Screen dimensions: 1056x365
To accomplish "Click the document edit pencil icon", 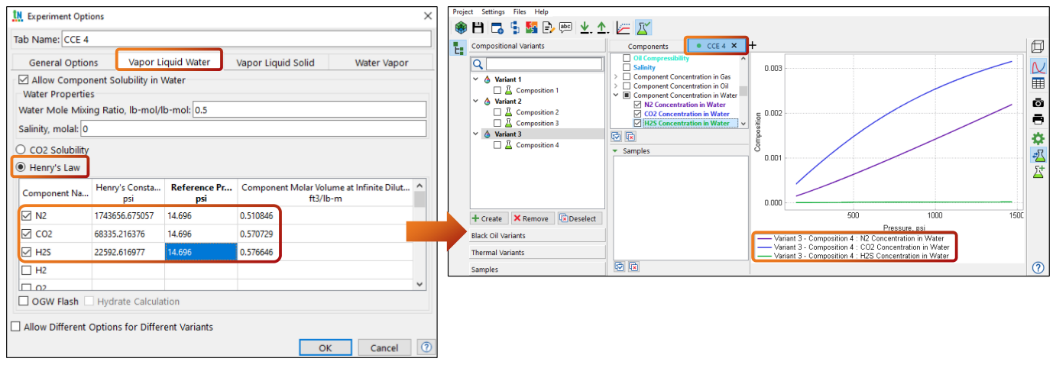I will coord(548,28).
